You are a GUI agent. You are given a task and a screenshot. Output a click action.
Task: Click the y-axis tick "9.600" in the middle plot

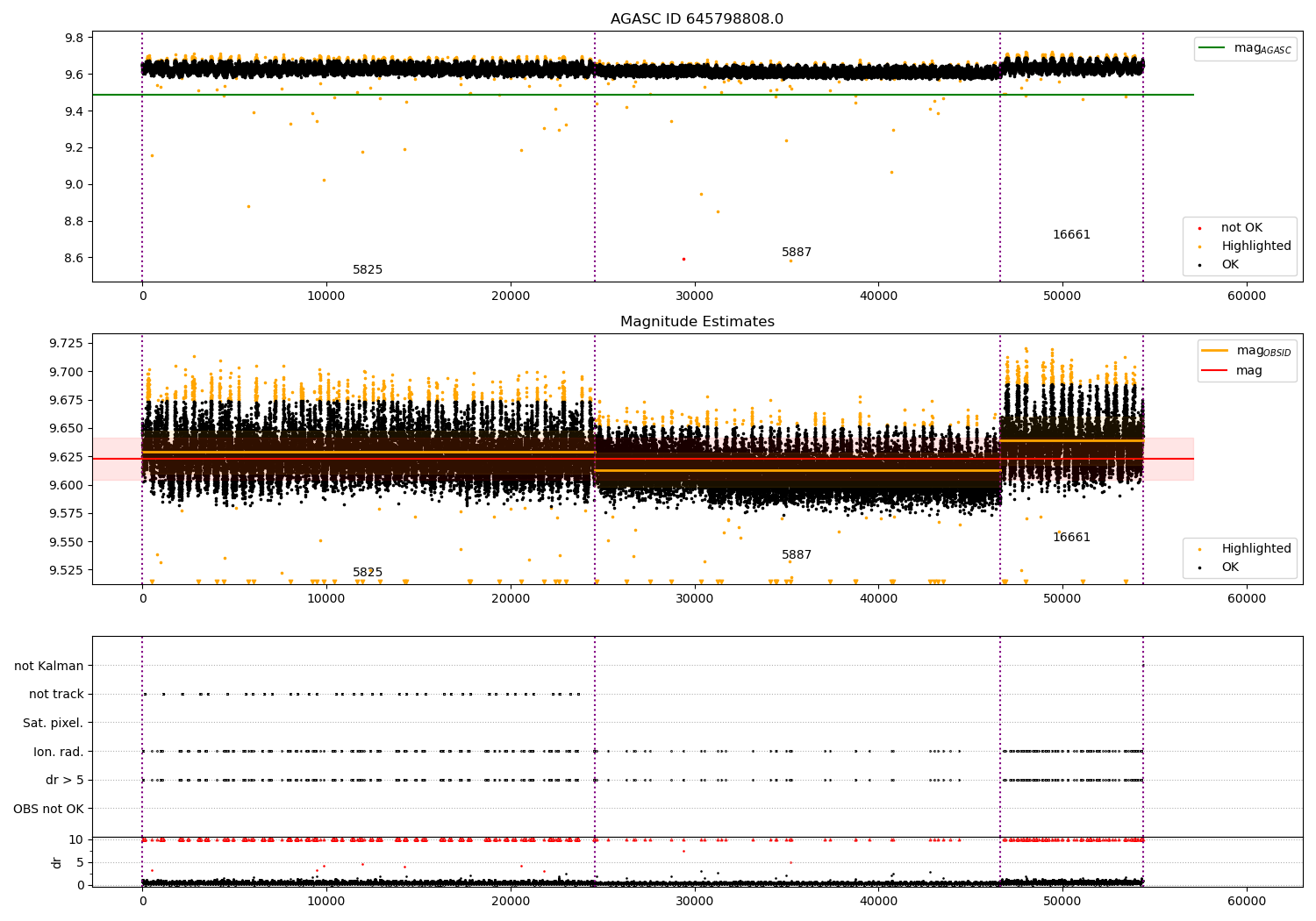coord(67,486)
